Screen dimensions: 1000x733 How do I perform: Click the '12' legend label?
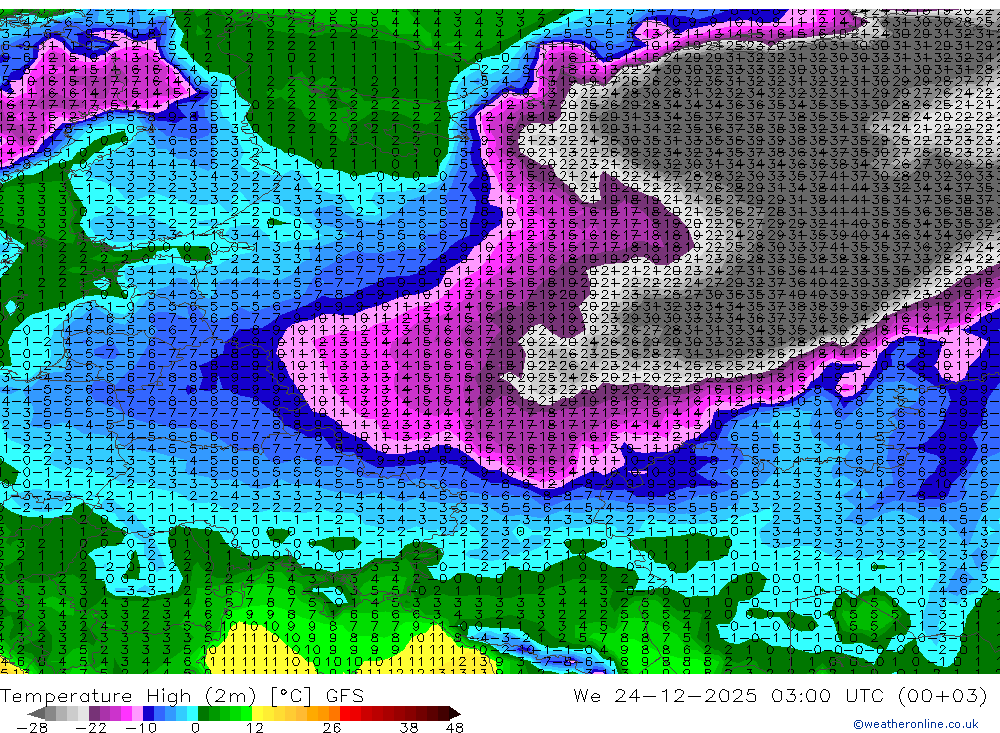[254, 728]
